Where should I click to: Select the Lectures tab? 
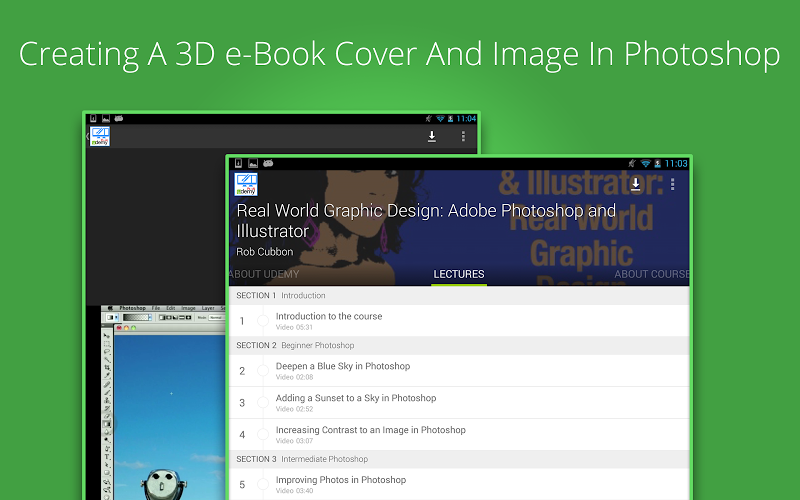459,274
